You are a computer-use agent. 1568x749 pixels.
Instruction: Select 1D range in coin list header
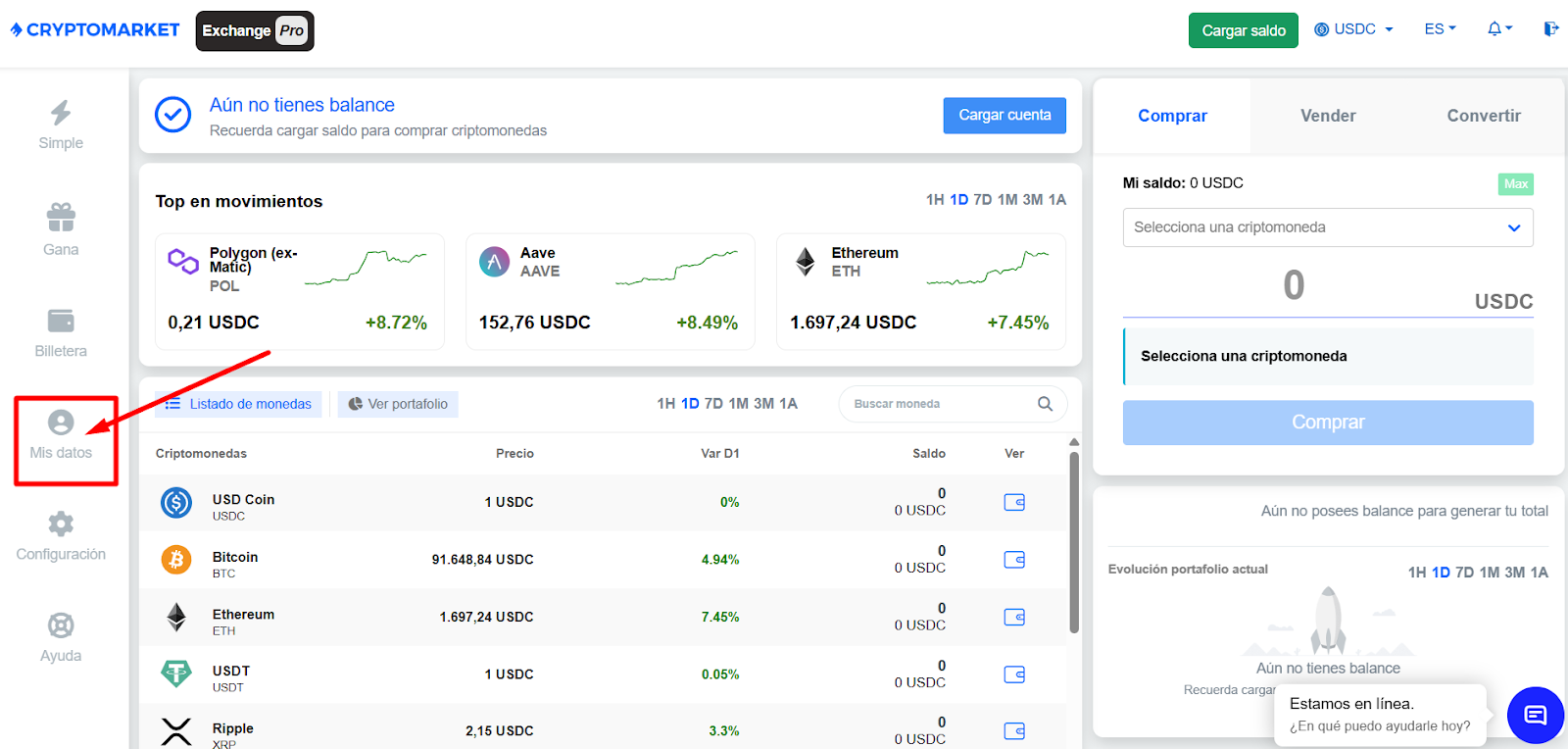coord(690,404)
